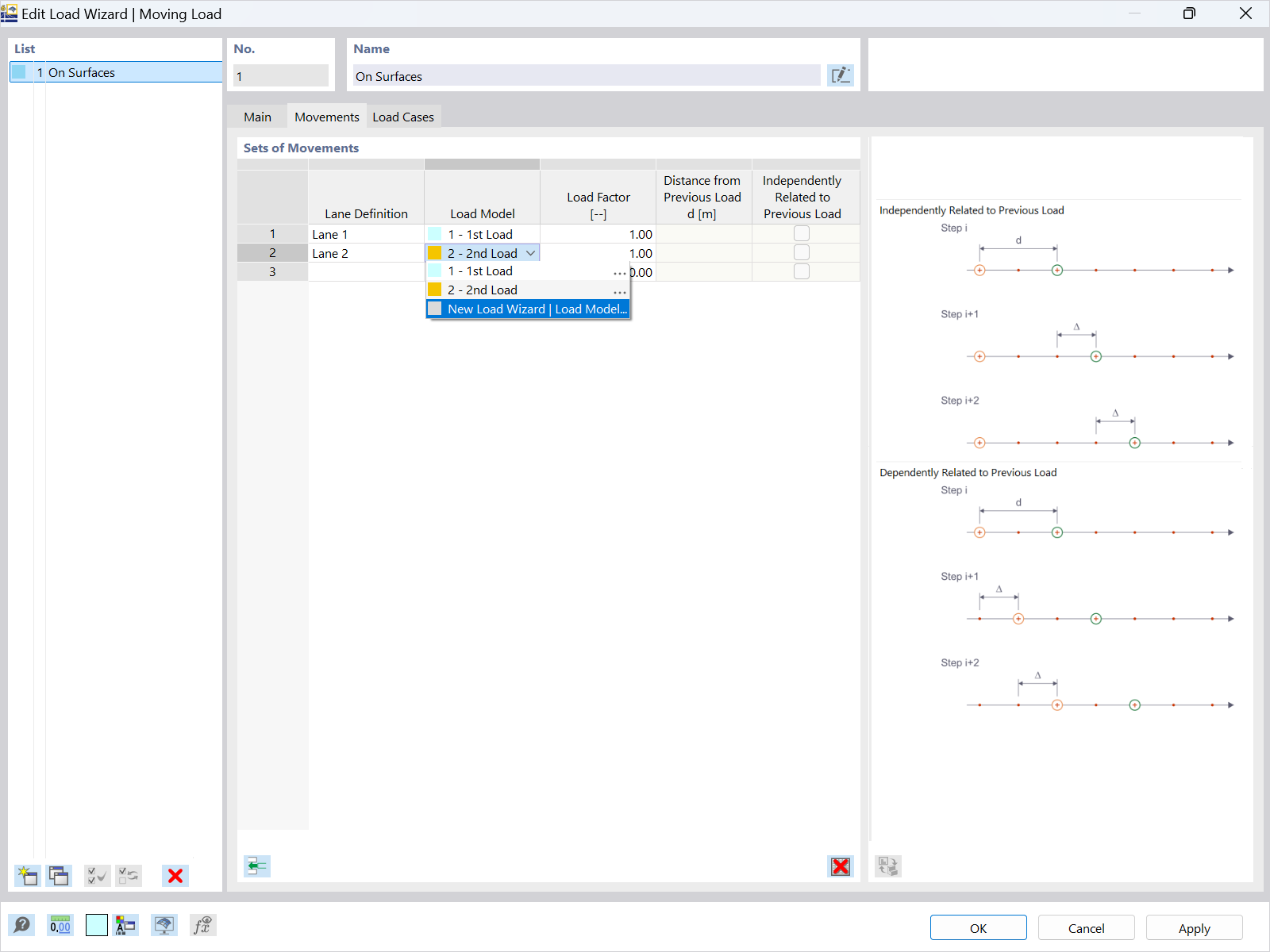Click the row header number 3
This screenshot has height=952, width=1270.
[272, 272]
